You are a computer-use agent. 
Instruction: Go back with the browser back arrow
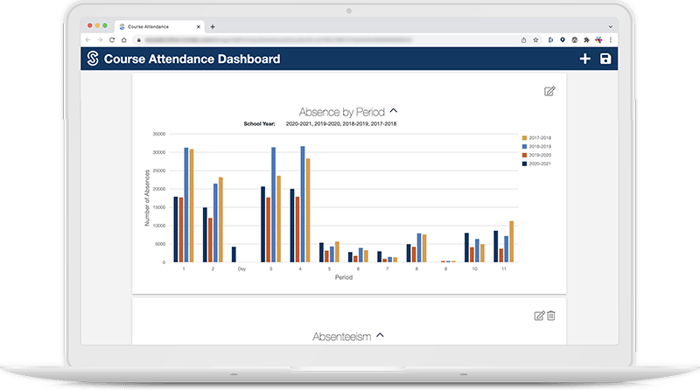(88, 40)
